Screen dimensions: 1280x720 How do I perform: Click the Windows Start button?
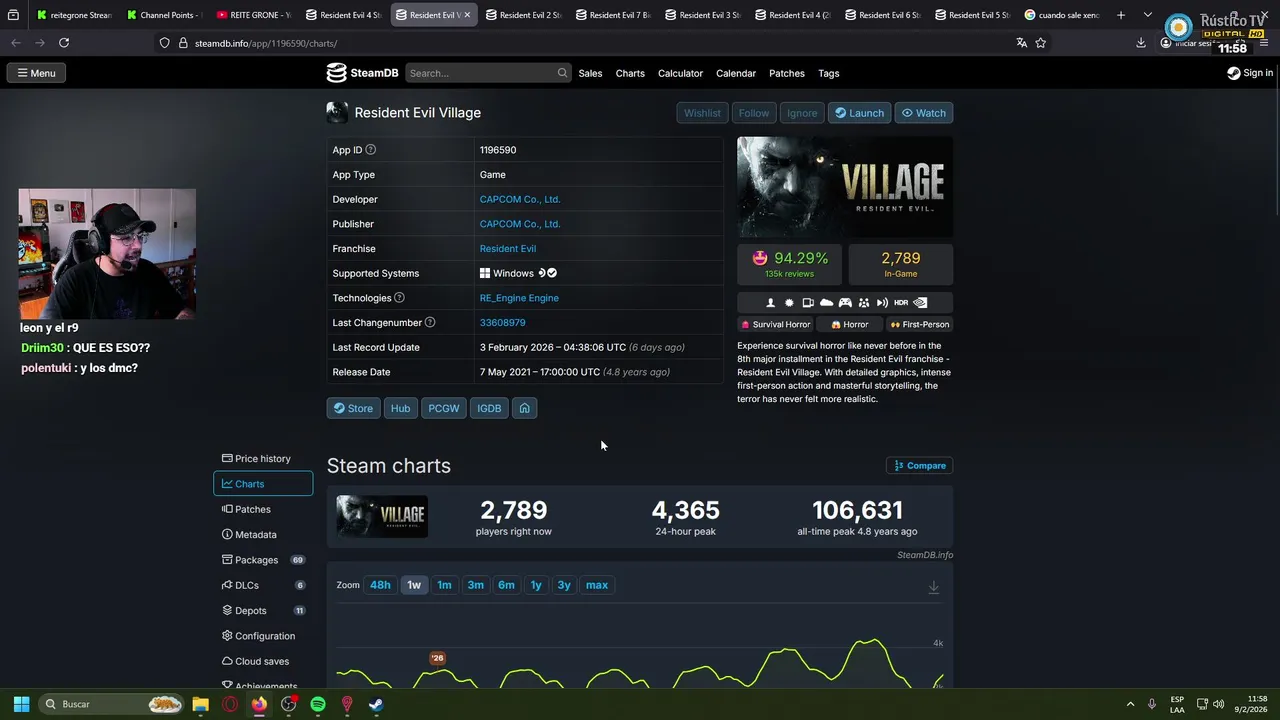click(x=21, y=704)
